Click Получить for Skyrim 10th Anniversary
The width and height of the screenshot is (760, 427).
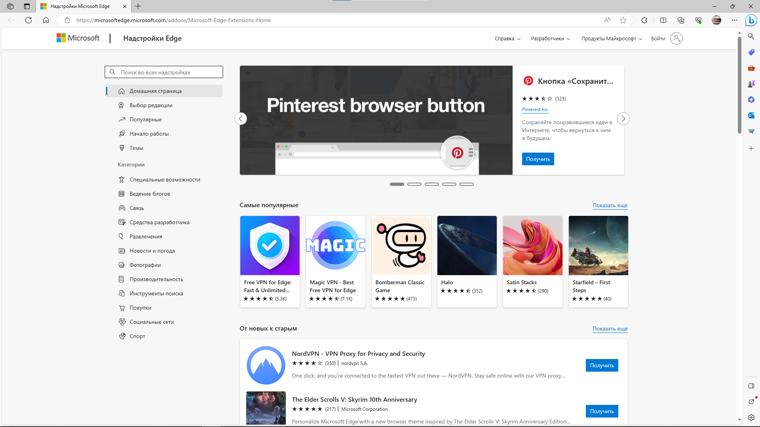click(602, 411)
